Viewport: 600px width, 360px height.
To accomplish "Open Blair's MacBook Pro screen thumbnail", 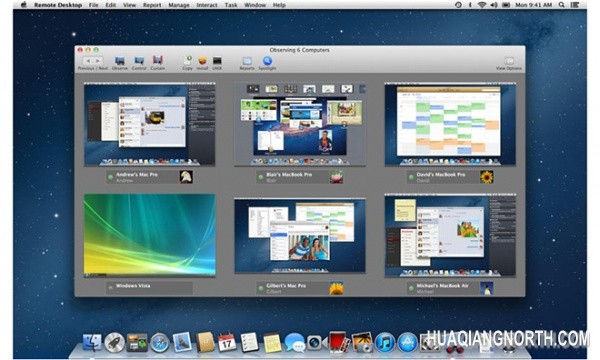I will click(300, 124).
